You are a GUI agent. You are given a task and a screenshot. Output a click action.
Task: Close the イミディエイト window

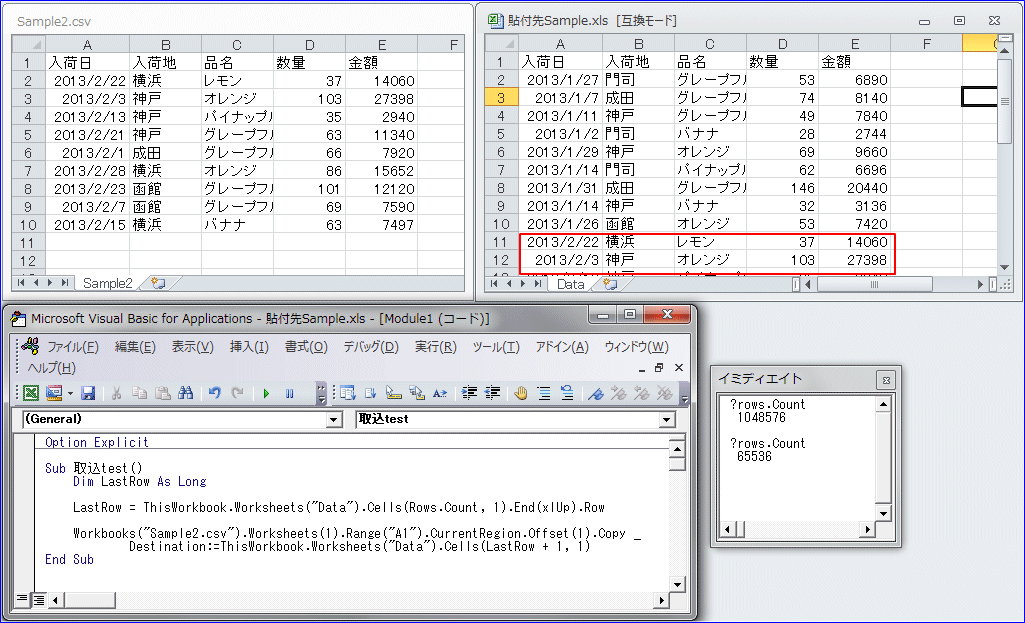point(884,379)
